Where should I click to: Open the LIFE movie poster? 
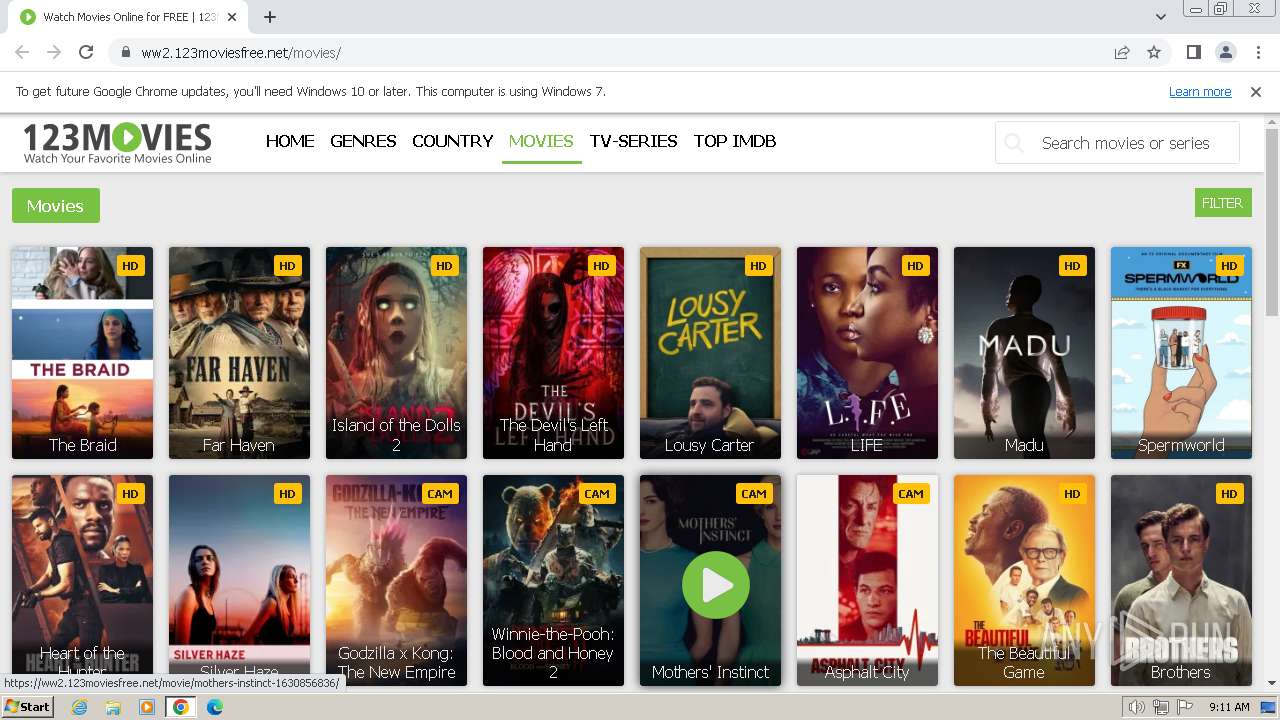tap(867, 353)
